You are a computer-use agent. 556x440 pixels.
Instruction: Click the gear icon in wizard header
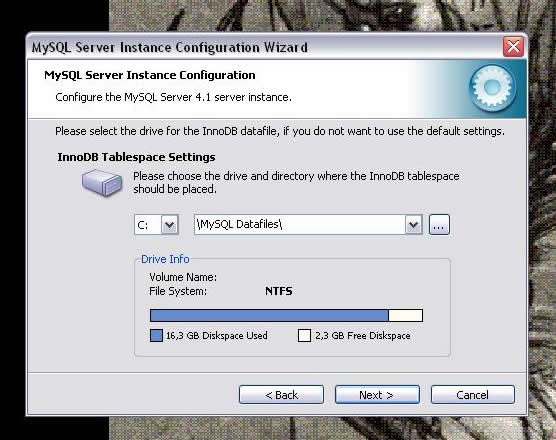click(x=493, y=87)
